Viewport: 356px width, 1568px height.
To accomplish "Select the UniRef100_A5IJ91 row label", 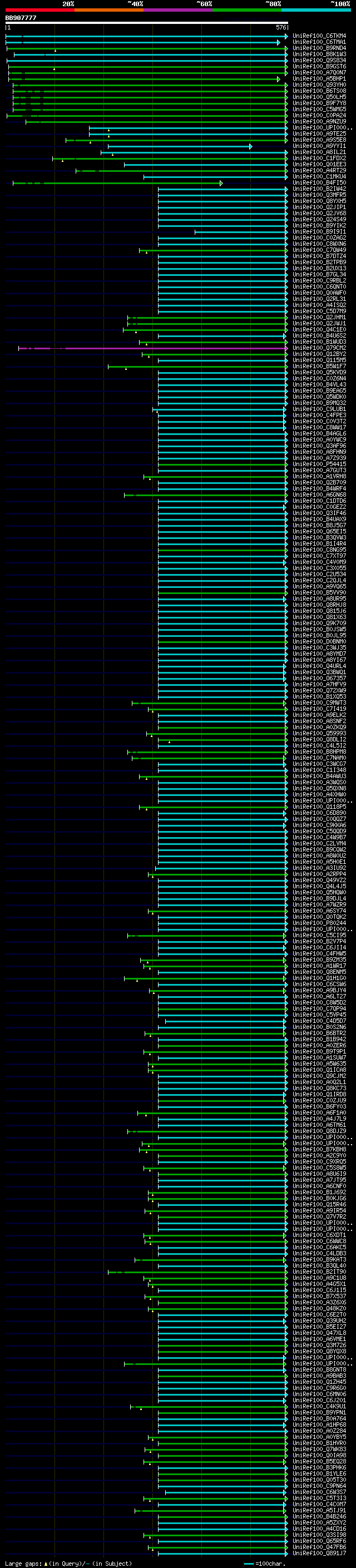I will (319, 1510).
